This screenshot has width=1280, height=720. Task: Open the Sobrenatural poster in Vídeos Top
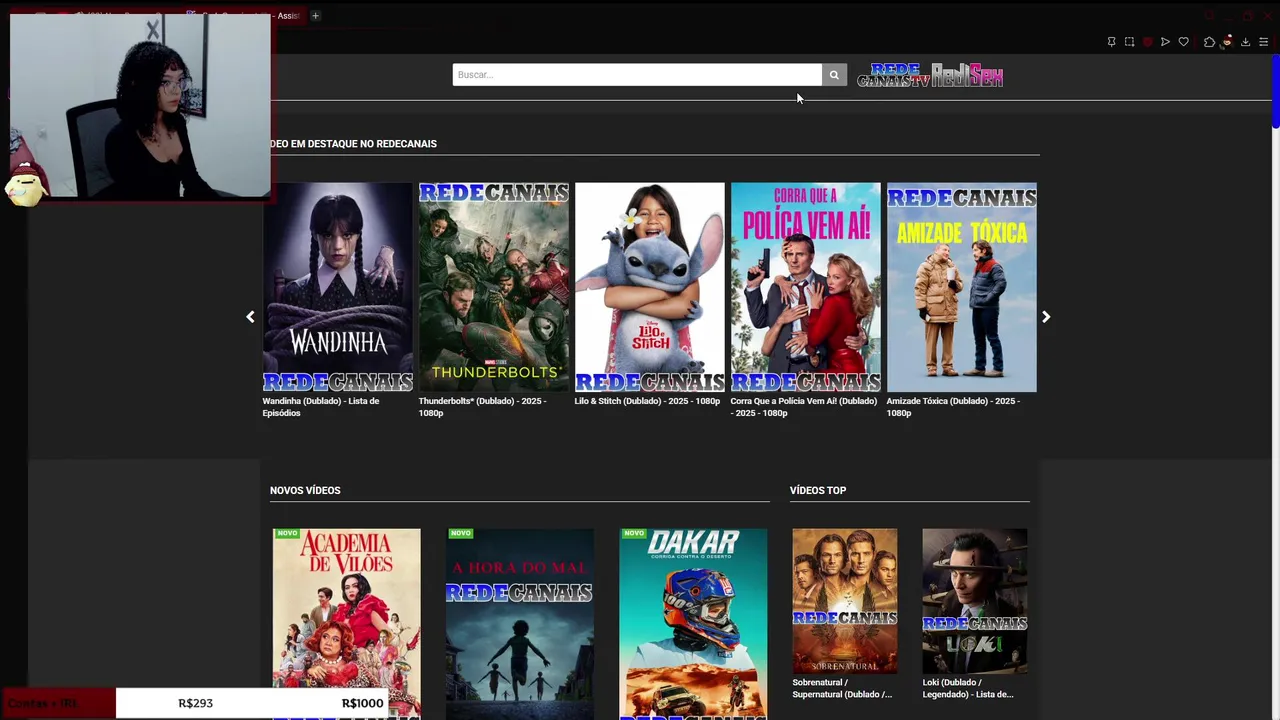pos(845,601)
